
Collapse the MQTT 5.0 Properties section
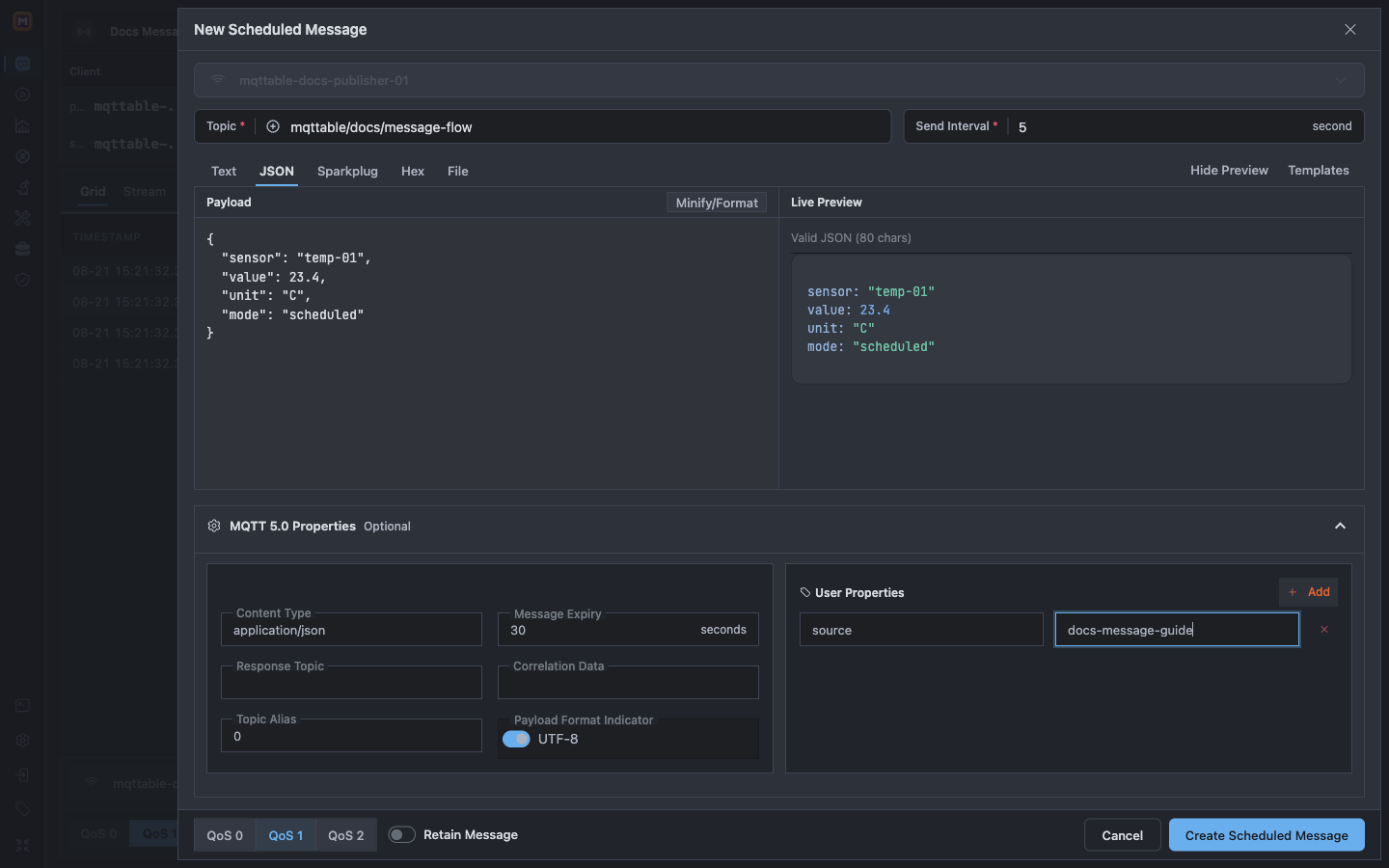click(1340, 526)
